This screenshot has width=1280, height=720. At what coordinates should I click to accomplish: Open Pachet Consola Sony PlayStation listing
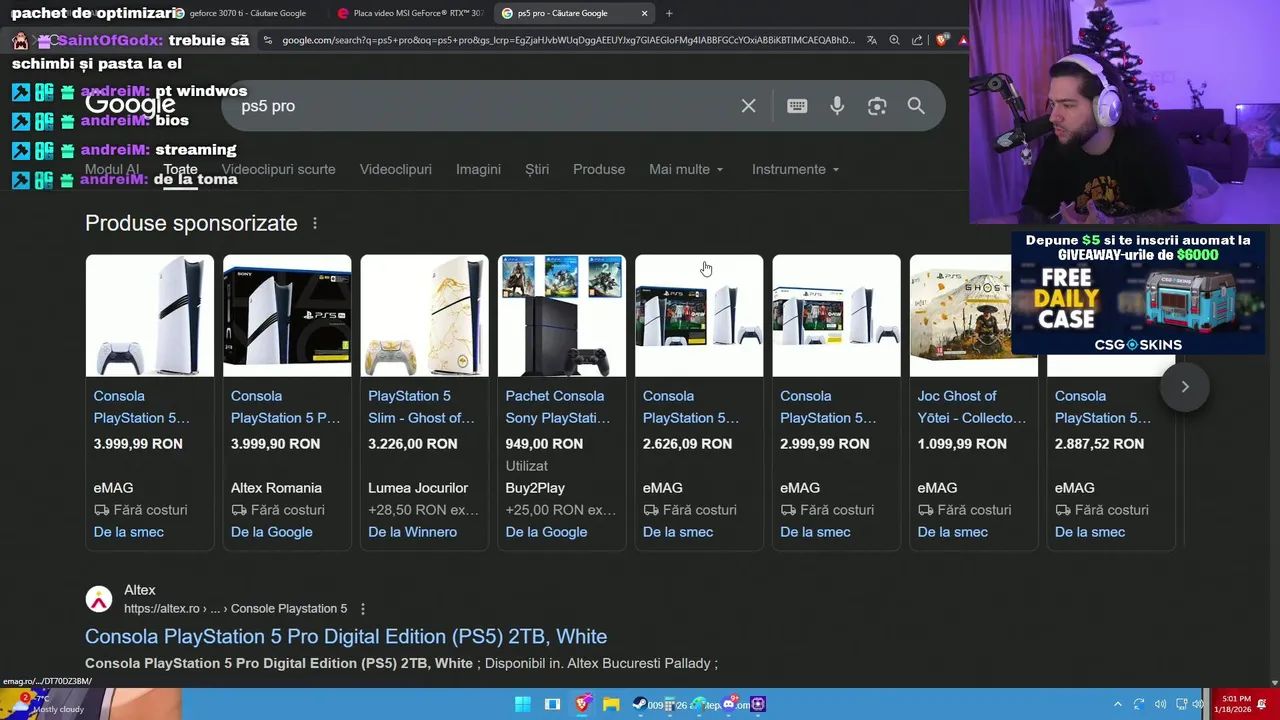click(562, 402)
